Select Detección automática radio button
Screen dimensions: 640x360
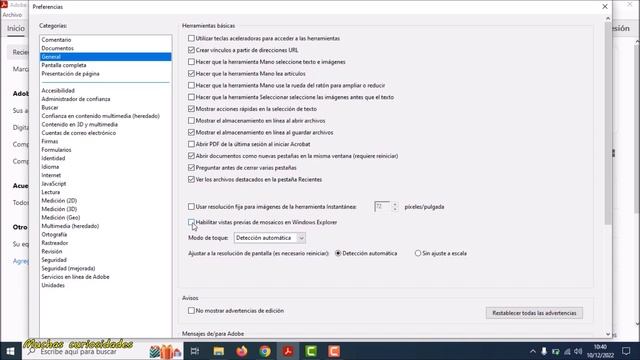338,253
